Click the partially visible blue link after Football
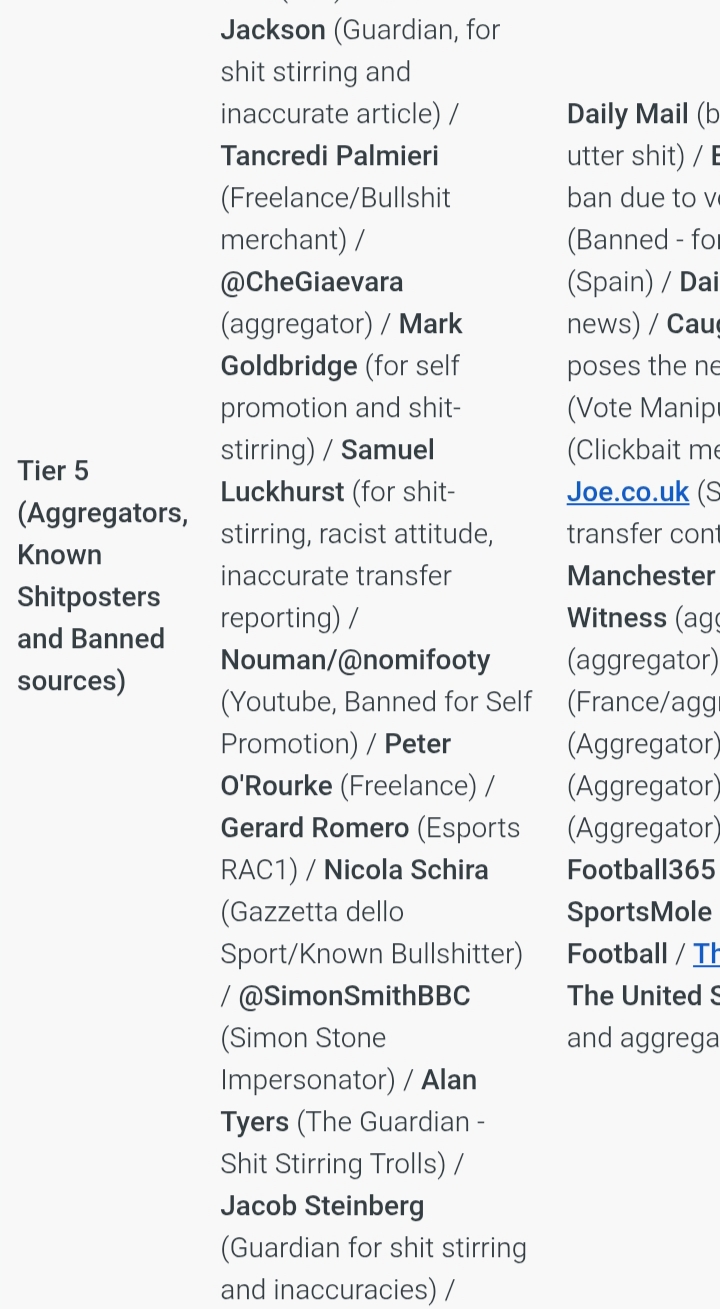This screenshot has width=720, height=1309. [706, 954]
